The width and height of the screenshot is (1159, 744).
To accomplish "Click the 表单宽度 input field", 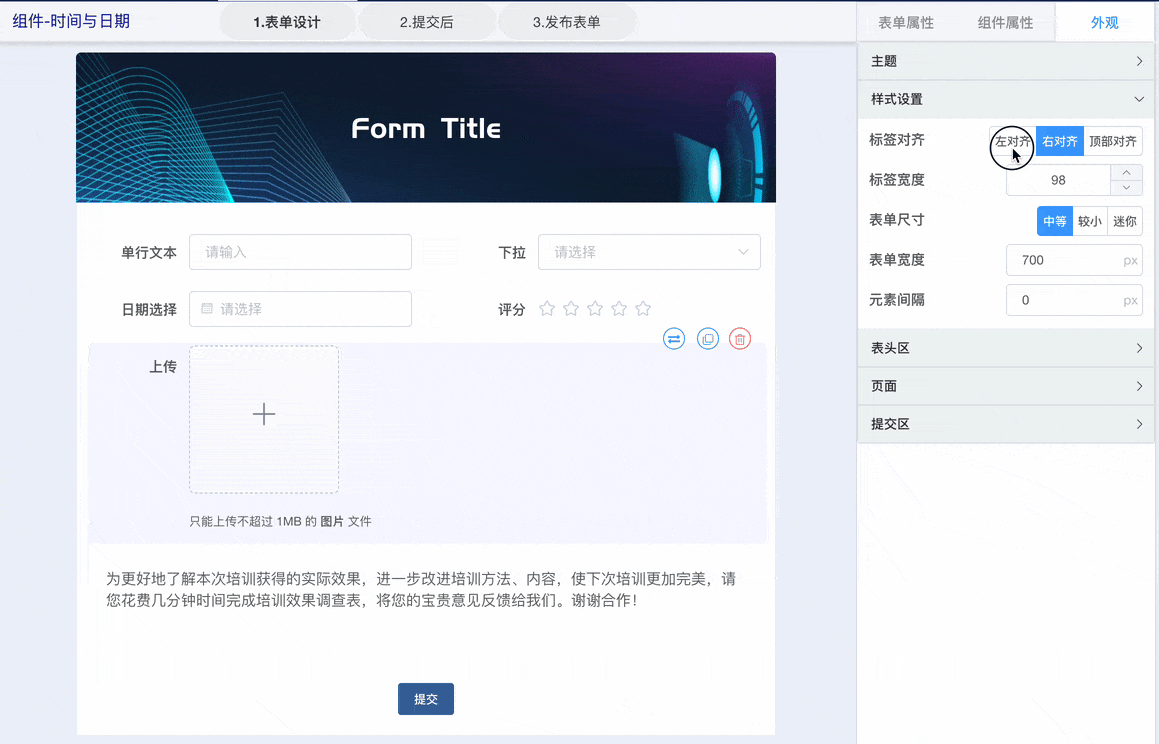I will point(1064,260).
